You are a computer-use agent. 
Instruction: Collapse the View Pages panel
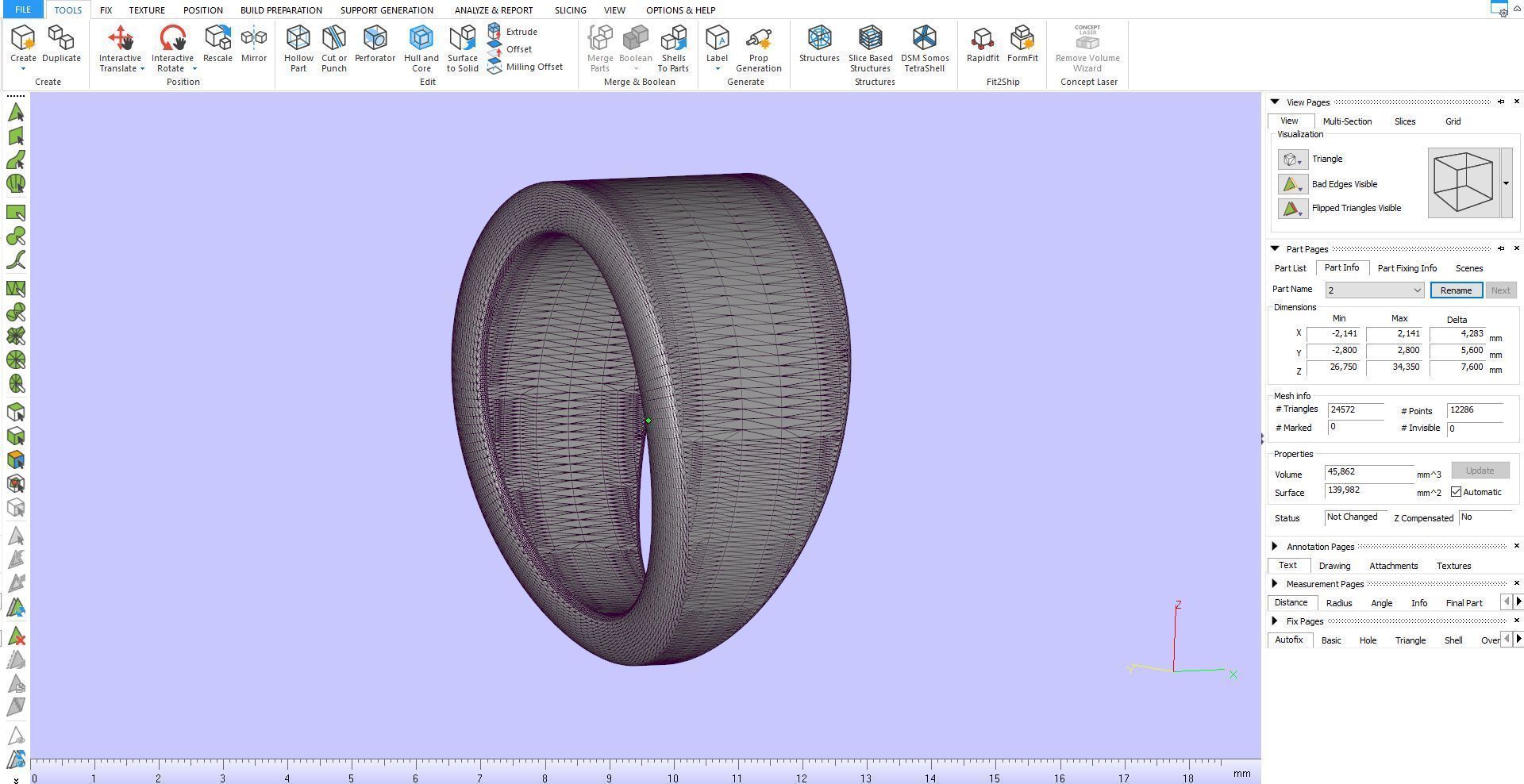click(x=1275, y=102)
